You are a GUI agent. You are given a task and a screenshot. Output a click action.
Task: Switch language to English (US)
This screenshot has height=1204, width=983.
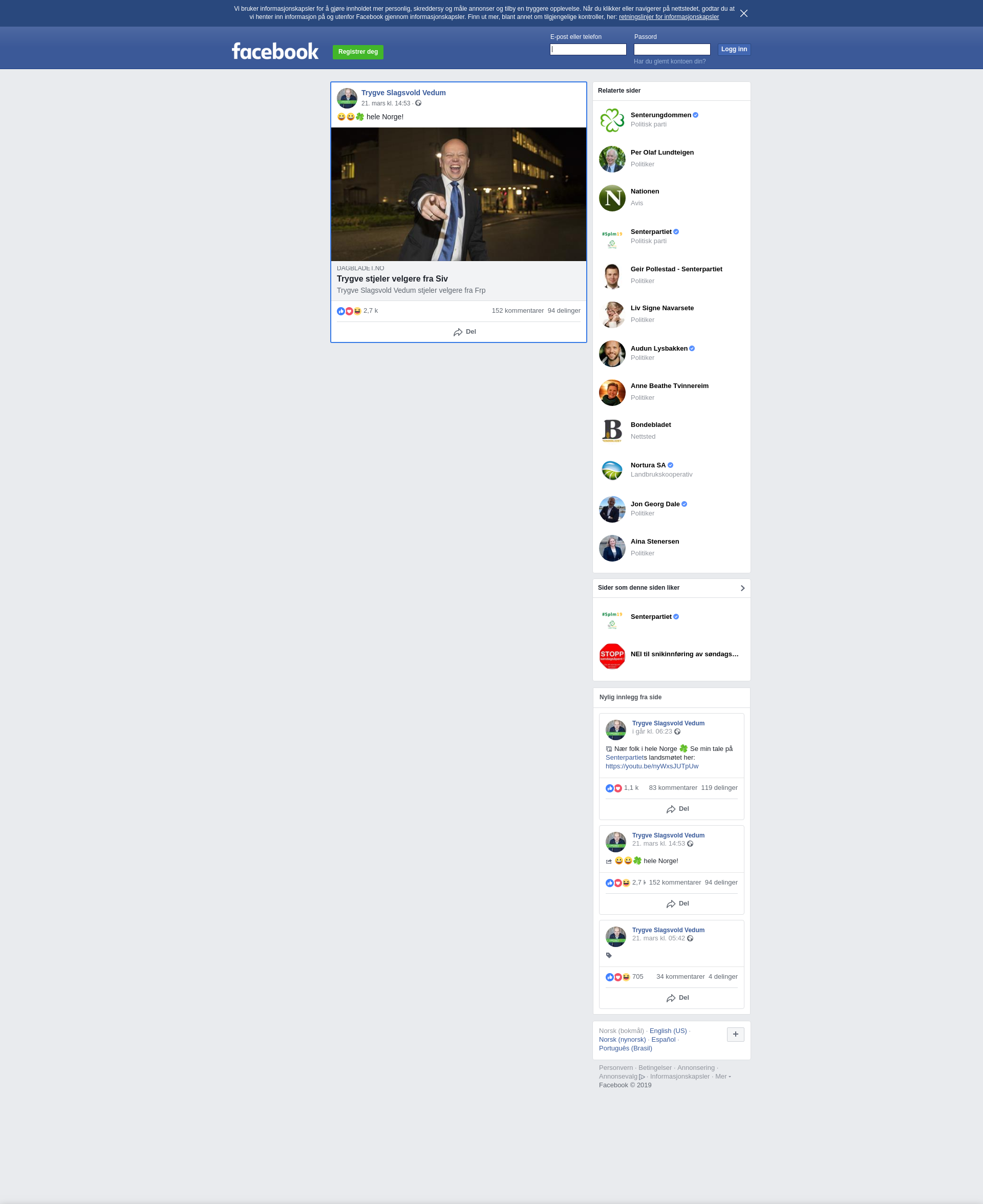coord(668,1031)
